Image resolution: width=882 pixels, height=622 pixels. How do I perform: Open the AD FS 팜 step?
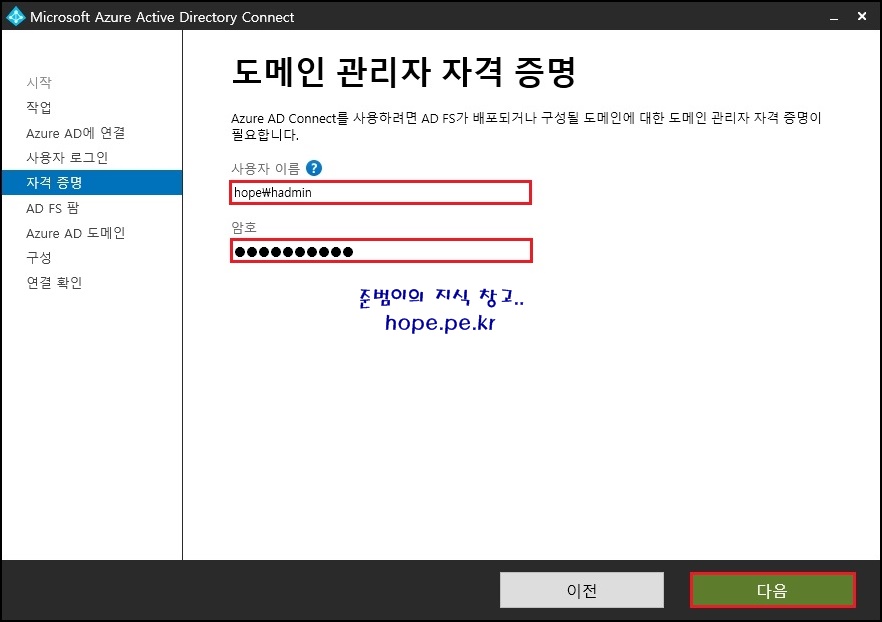coord(52,208)
